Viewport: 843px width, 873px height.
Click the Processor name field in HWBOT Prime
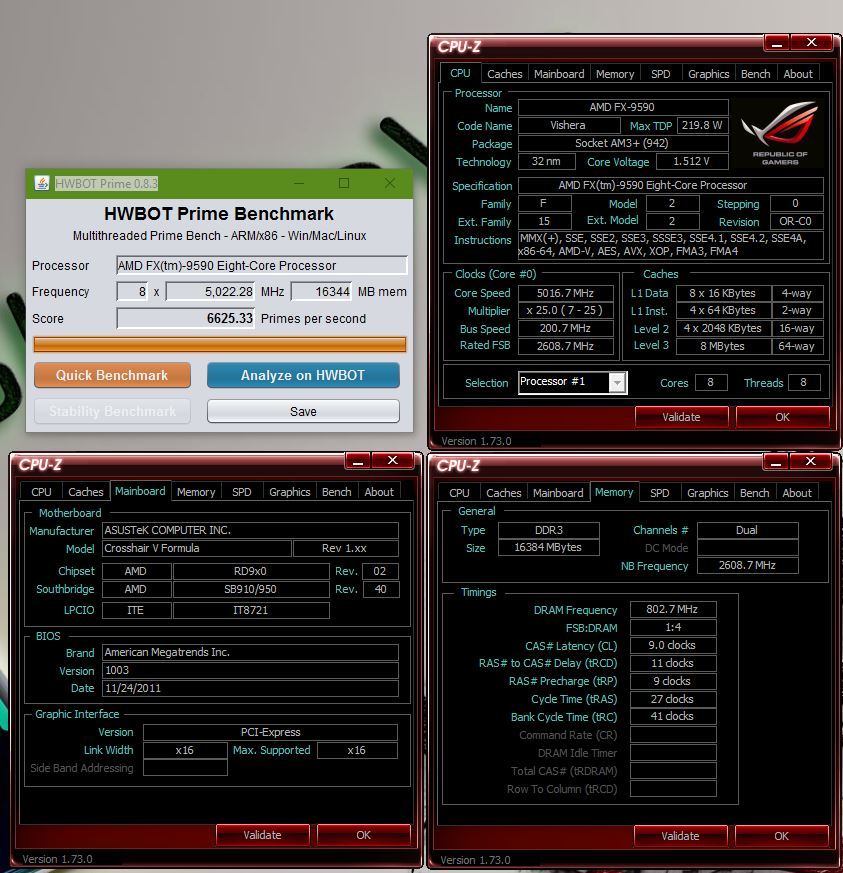click(262, 266)
